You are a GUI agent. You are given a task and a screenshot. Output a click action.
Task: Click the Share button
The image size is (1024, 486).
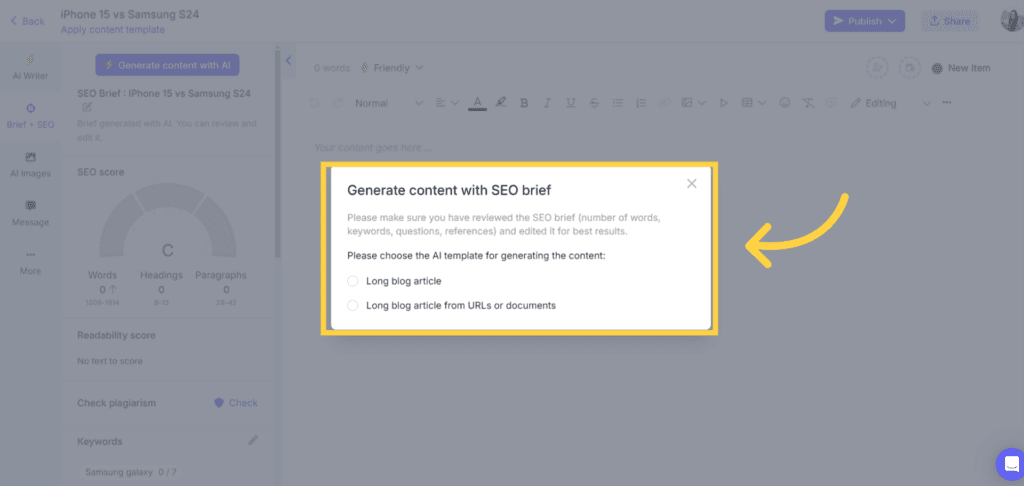(950, 21)
